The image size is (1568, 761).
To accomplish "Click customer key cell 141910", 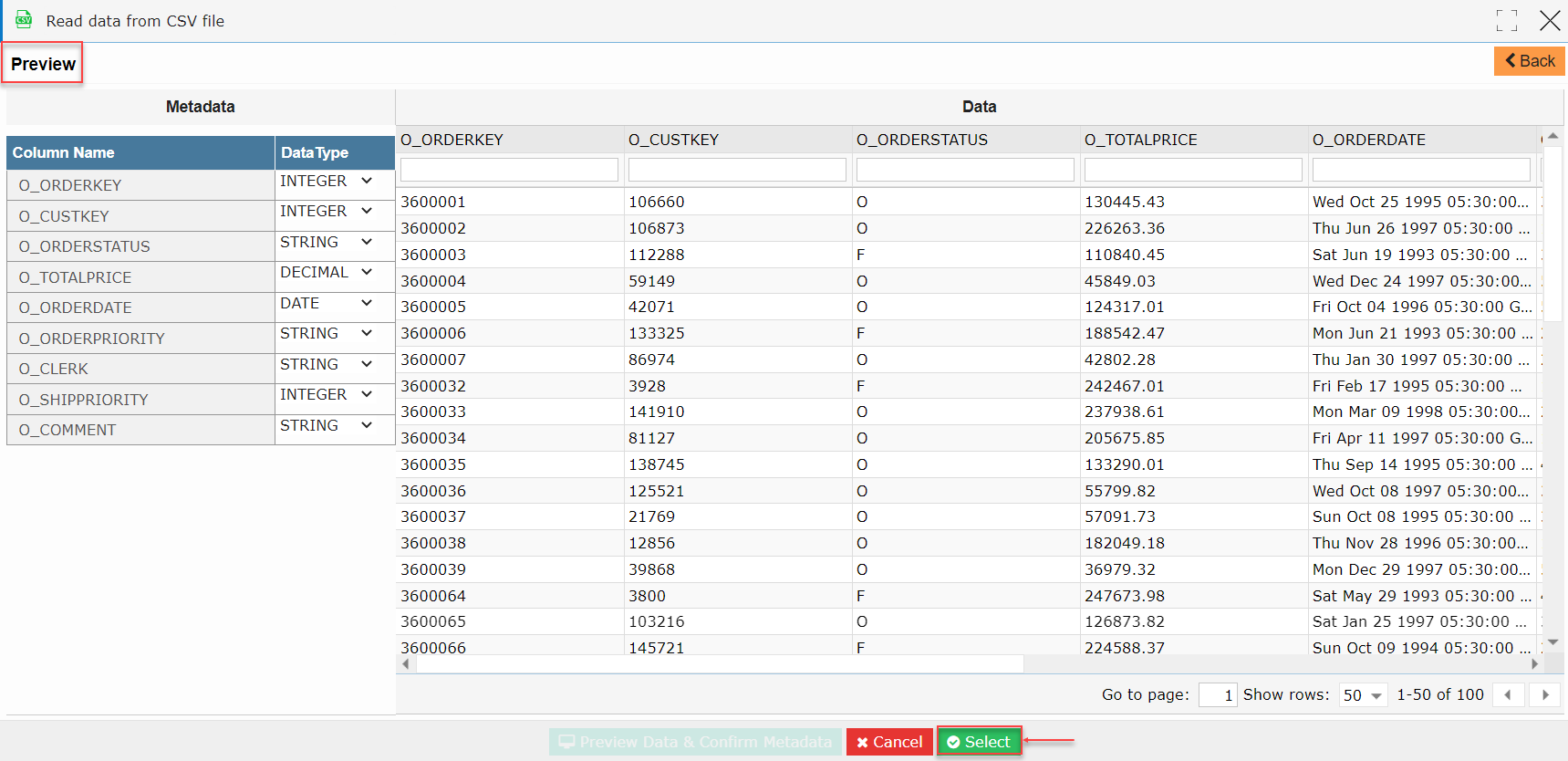I will pos(657,412).
